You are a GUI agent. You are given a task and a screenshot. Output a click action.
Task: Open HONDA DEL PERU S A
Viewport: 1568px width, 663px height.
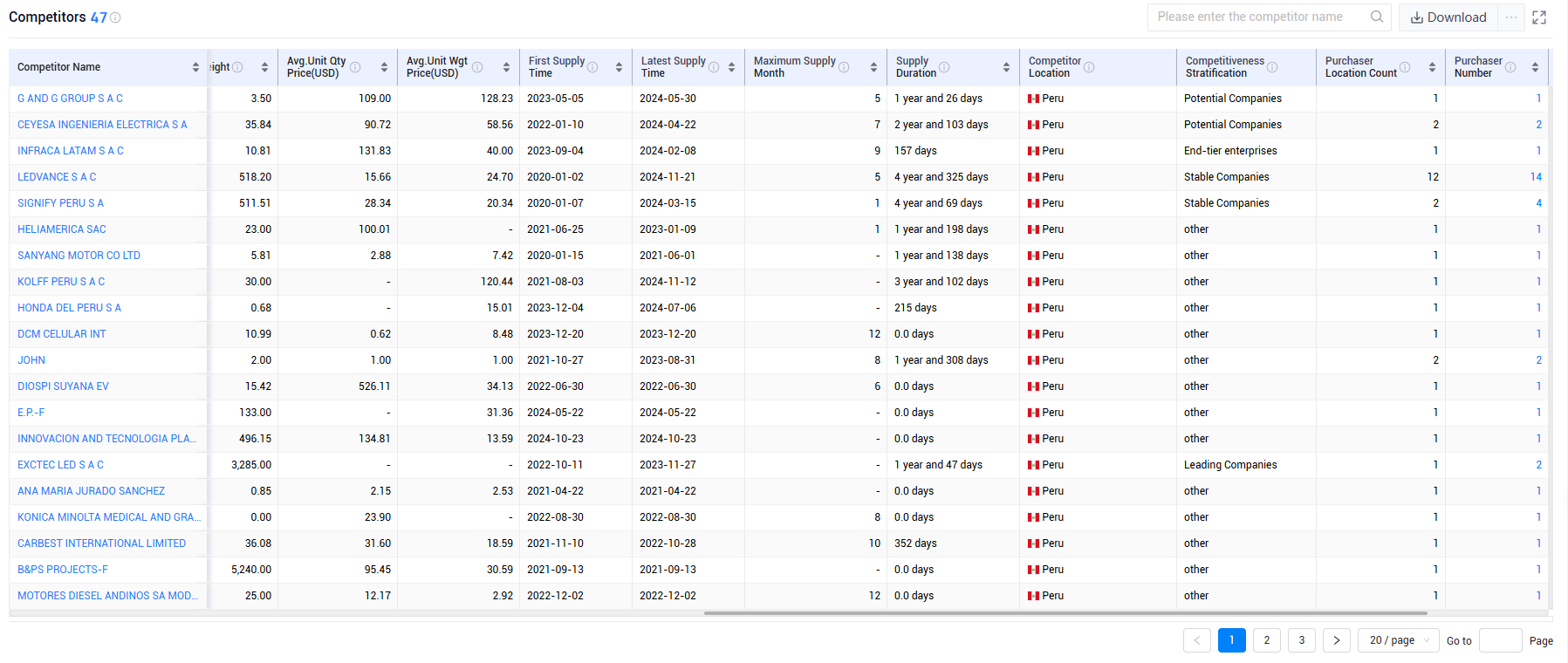click(69, 308)
